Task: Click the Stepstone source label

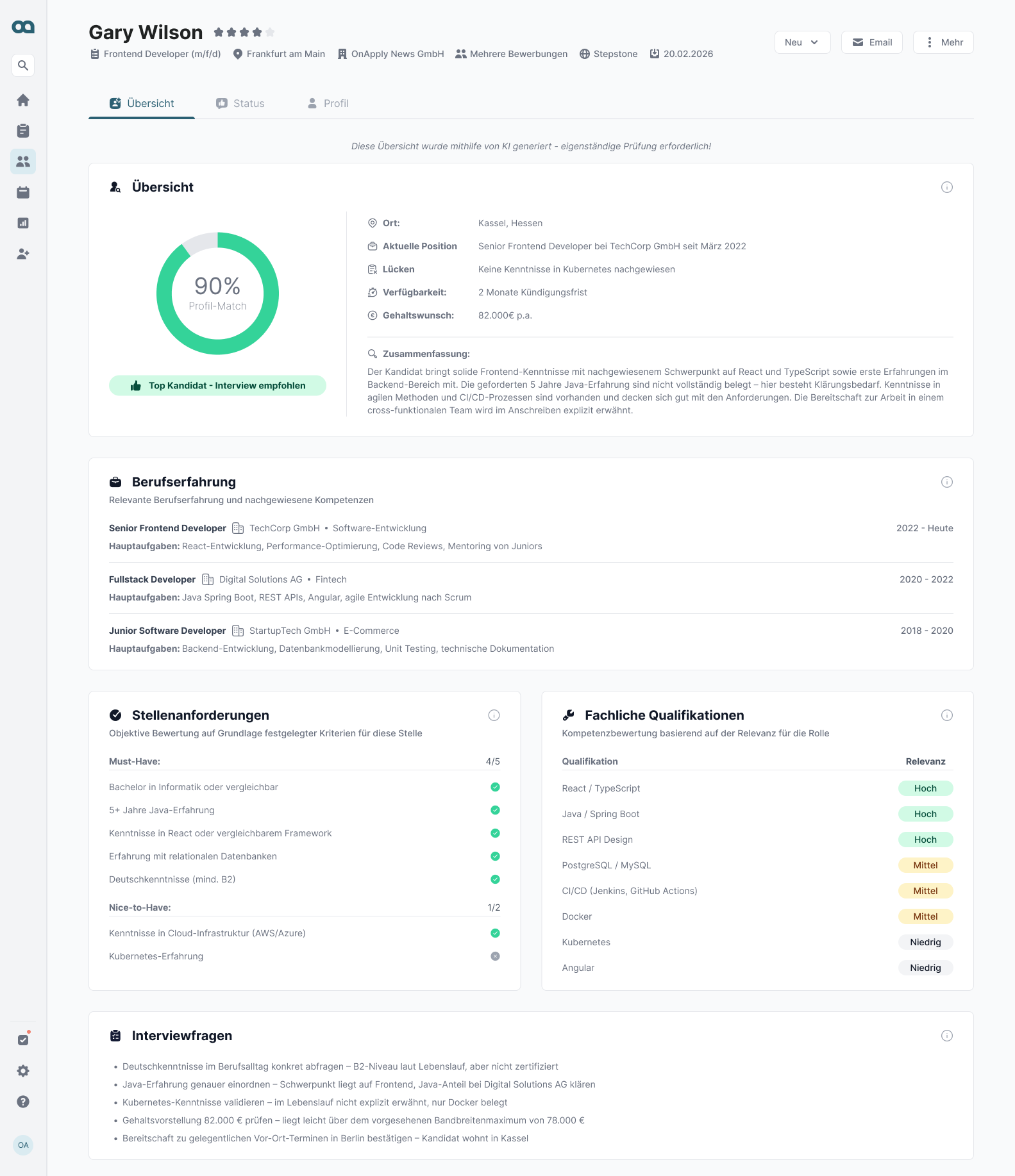Action: tap(608, 54)
